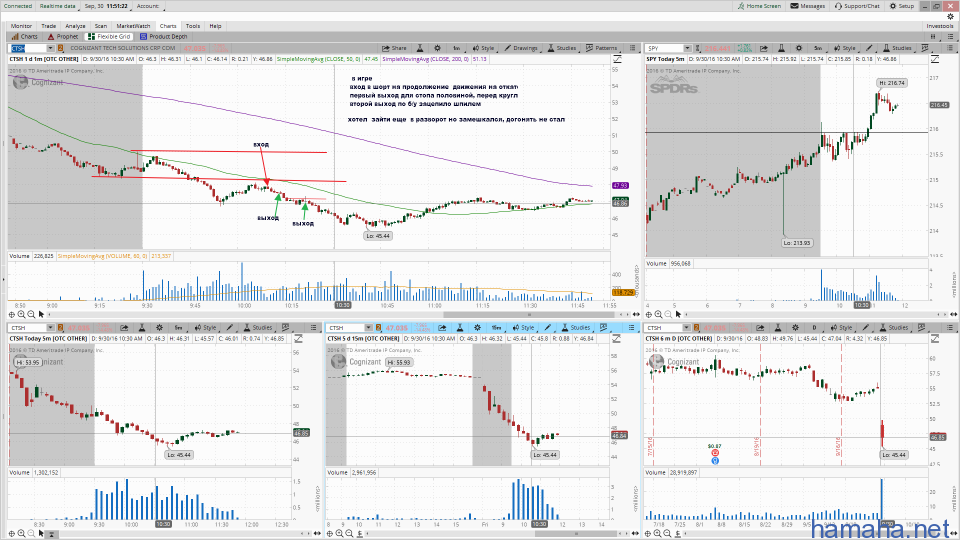This screenshot has height=540, width=960.
Task: Open Share menu on CTSH 1m chart
Action: click(x=394, y=48)
